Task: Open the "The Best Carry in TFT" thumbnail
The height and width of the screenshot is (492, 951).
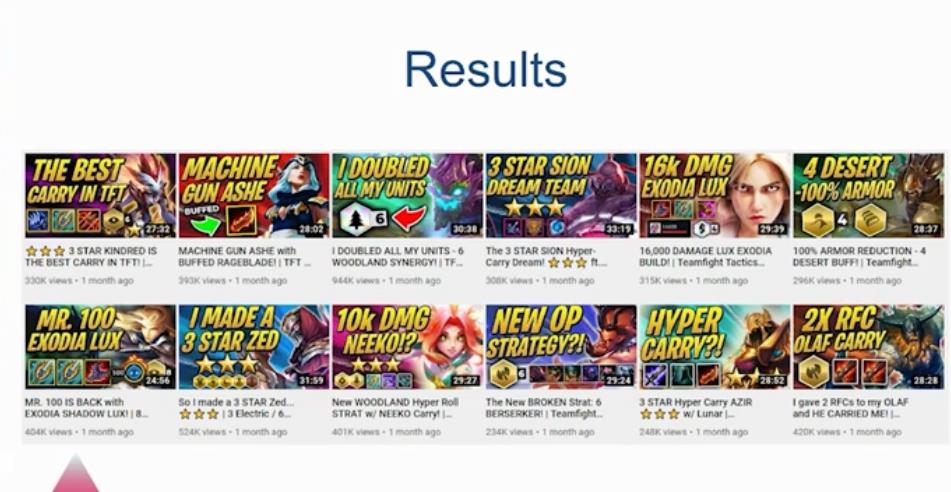Action: pyautogui.click(x=100, y=195)
